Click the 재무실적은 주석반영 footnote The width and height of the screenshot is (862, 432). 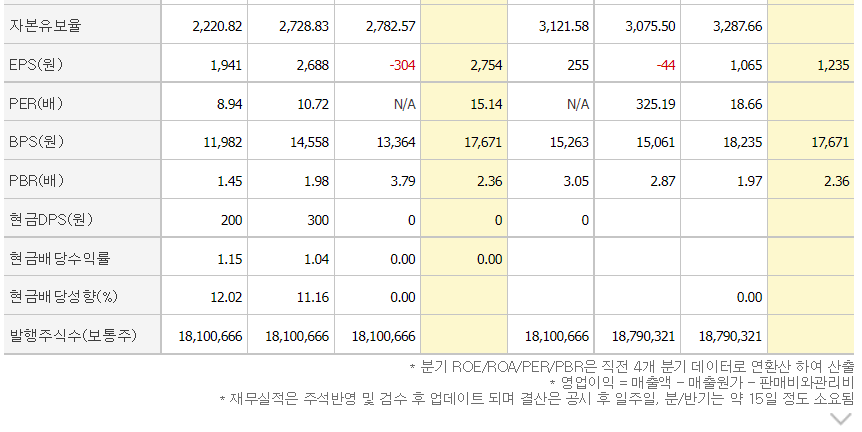point(537,398)
